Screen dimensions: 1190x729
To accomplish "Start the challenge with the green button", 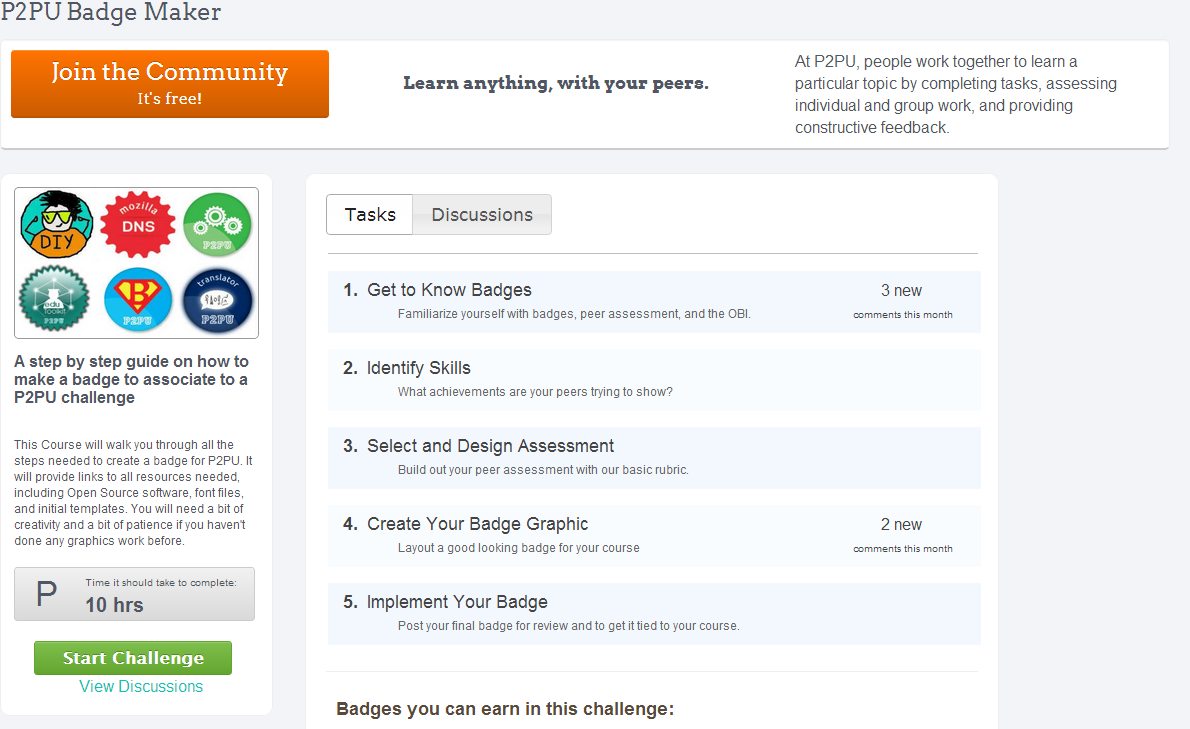I will 133,658.
